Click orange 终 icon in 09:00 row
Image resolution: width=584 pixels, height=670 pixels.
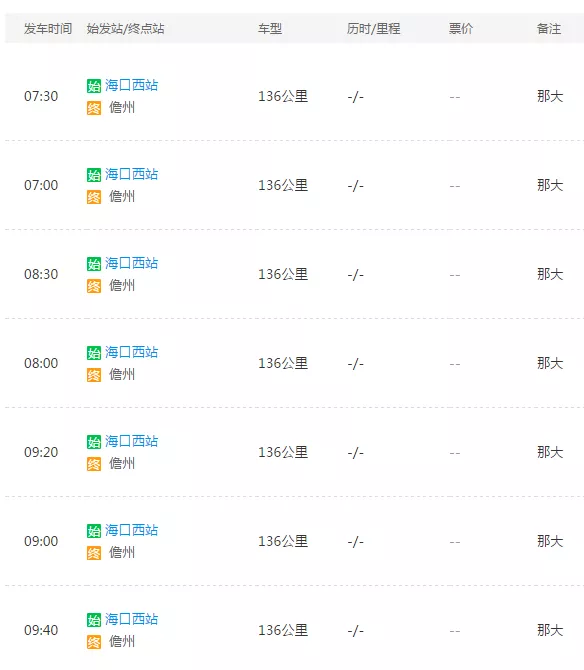(94, 553)
